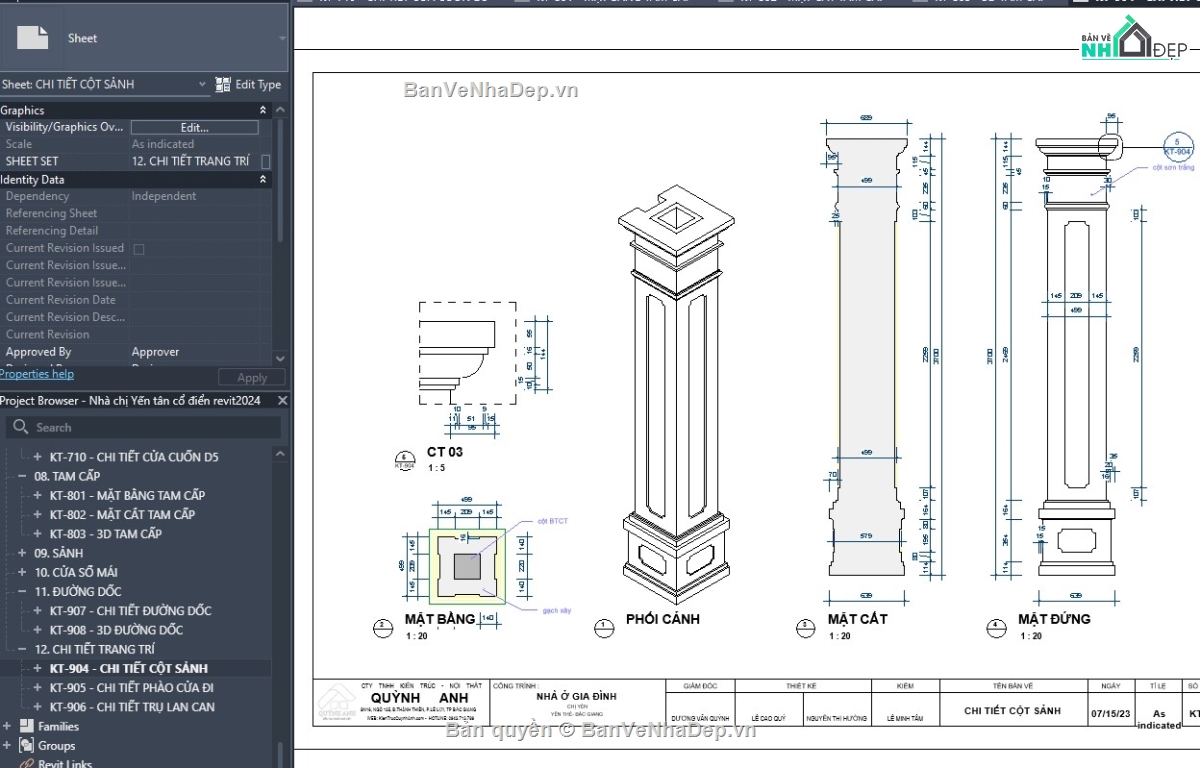The height and width of the screenshot is (768, 1200).
Task: Collapse the 08. TAM CẤP tree node
Action: pyautogui.click(x=22, y=476)
